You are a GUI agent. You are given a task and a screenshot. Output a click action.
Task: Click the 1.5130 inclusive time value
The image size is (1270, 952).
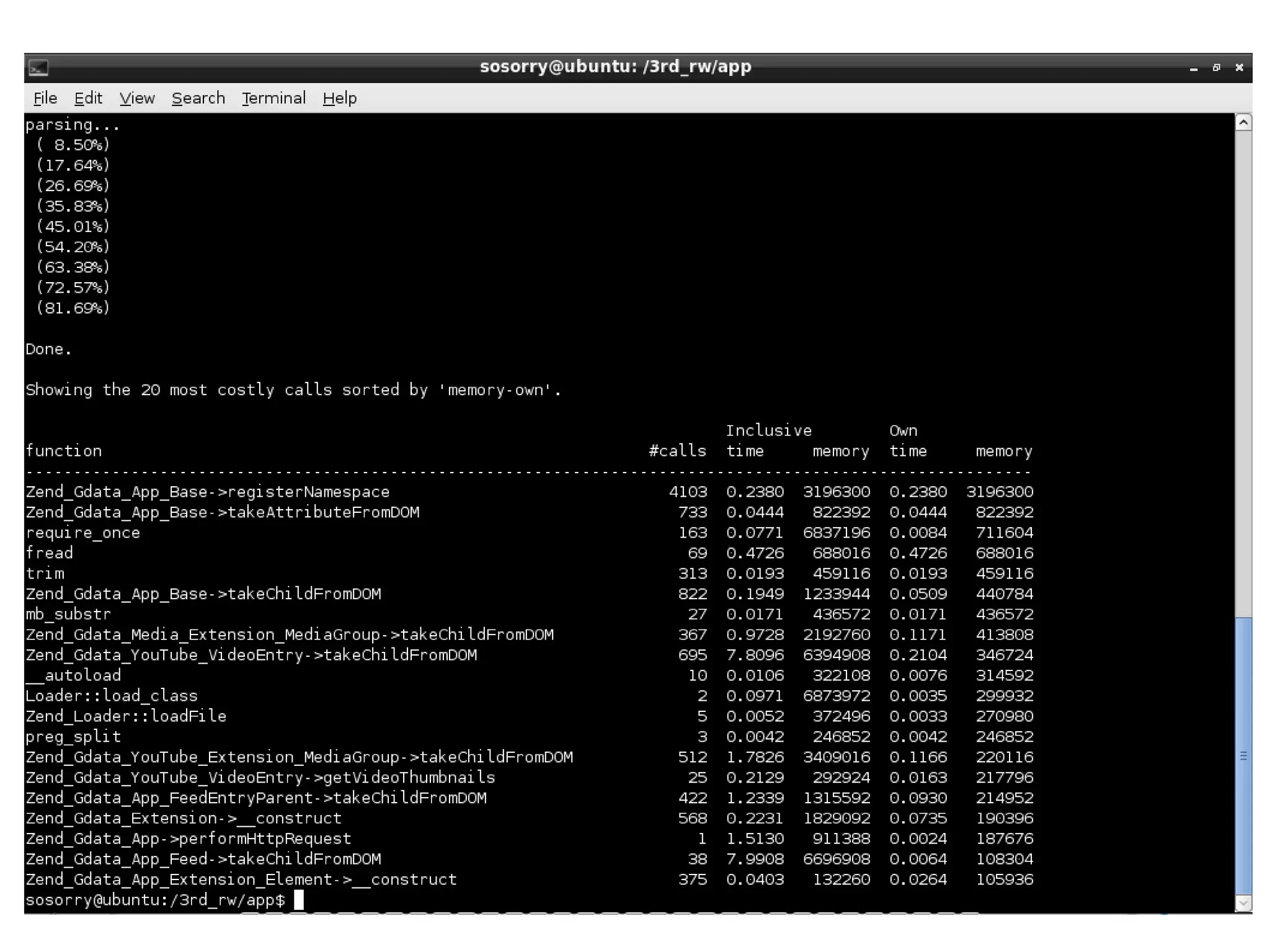point(755,839)
